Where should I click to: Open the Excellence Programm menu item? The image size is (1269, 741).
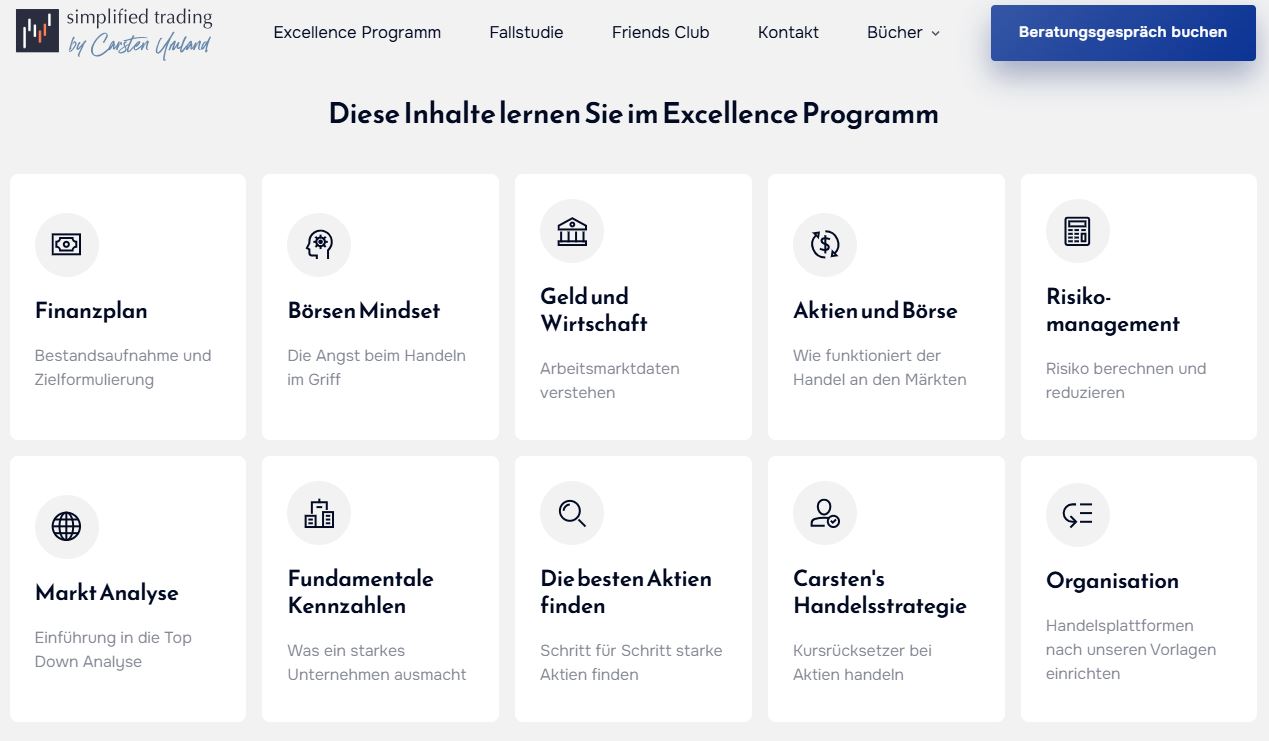click(x=356, y=32)
